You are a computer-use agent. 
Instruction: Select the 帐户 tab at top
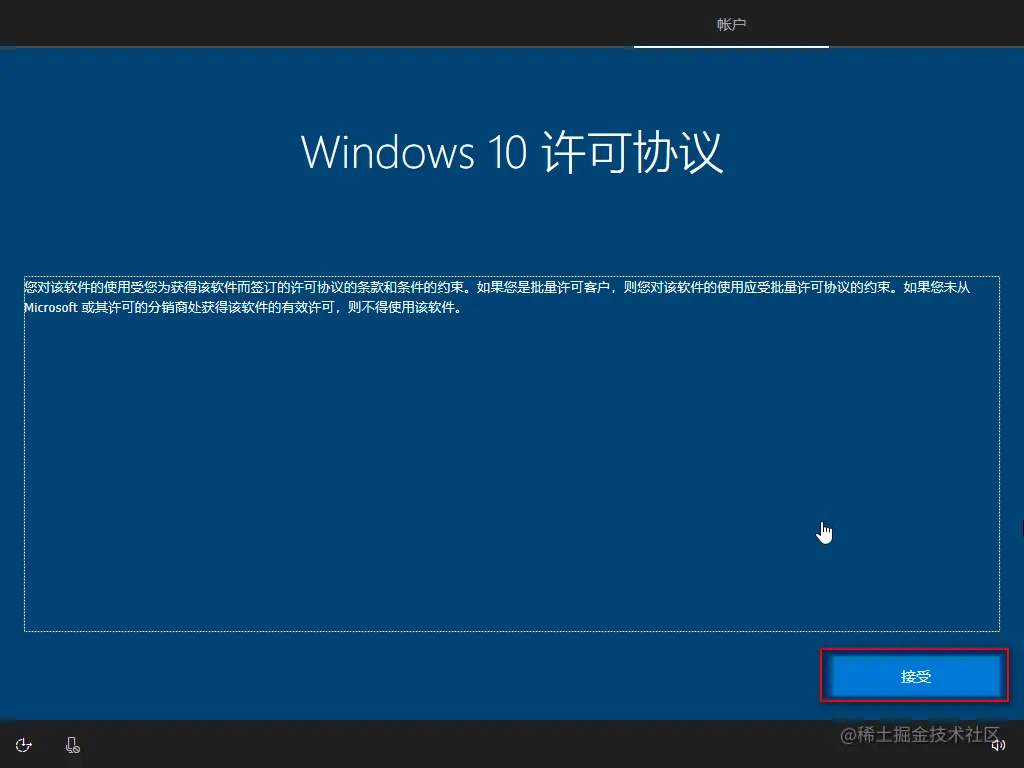pos(731,25)
